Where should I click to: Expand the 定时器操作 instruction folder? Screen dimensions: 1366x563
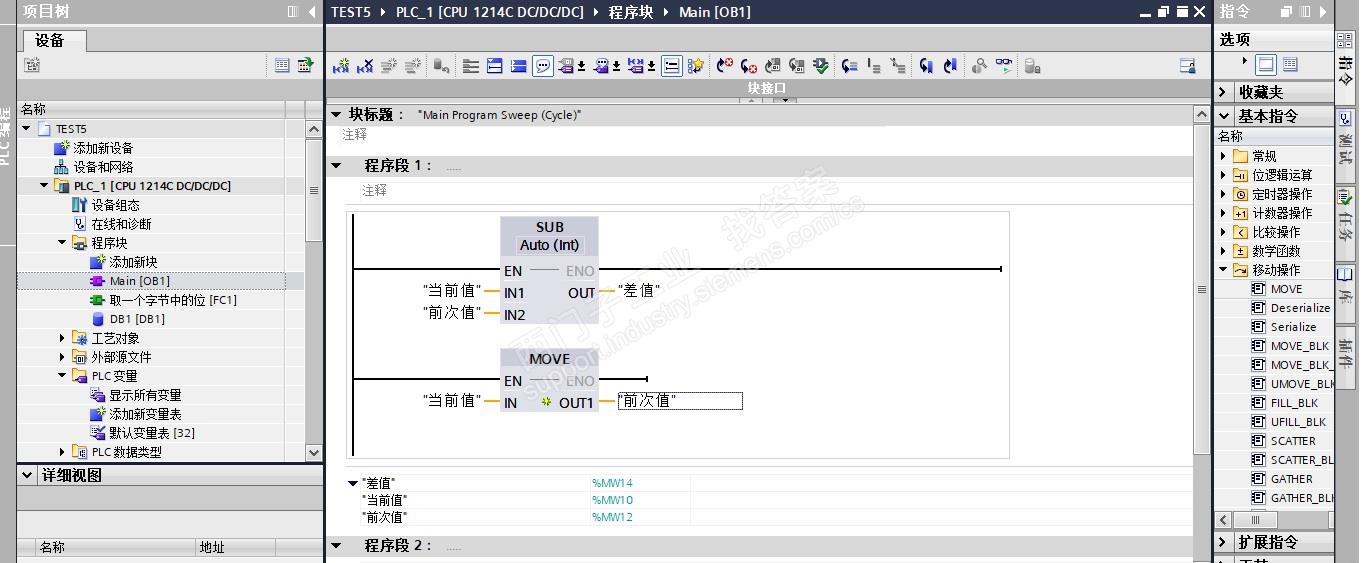1223,194
